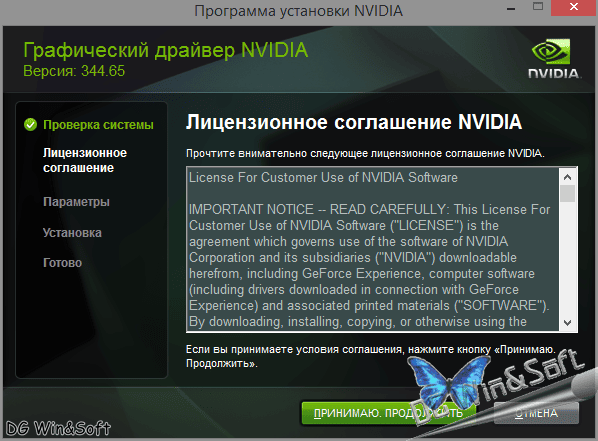598x441 pixels.
Task: Click inside the license agreement text box
Action: pyautogui.click(x=373, y=249)
